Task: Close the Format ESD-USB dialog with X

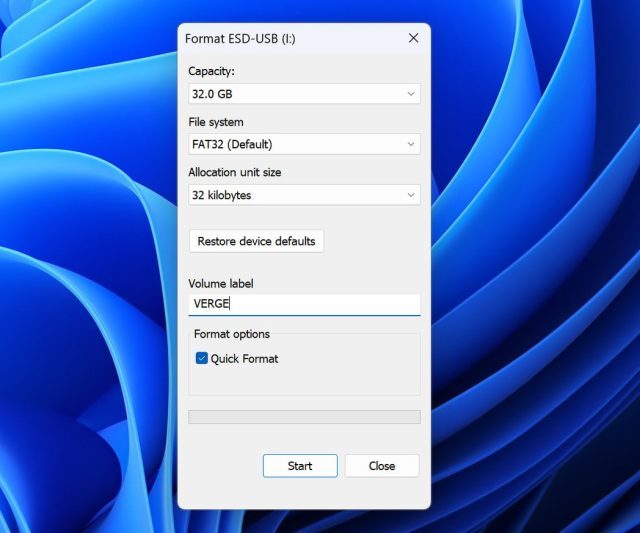Action: tap(413, 38)
